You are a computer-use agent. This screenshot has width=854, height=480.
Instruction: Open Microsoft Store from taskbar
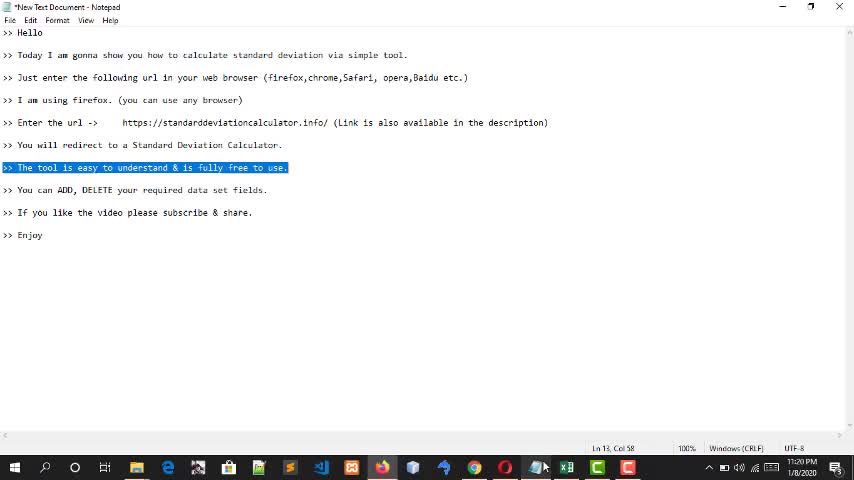[229, 467]
